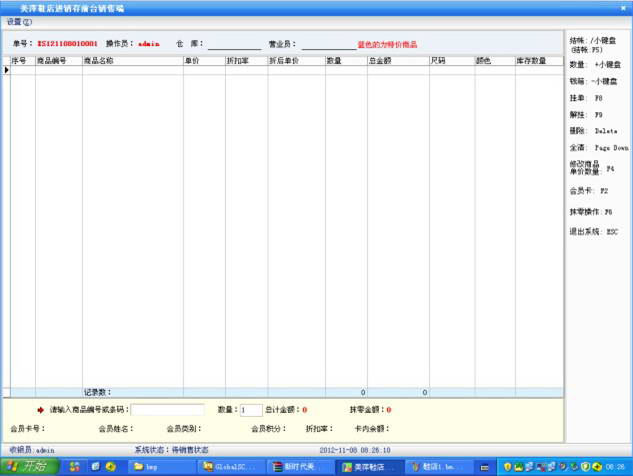Viewport: 633px width, 476px height.
Task: Click the 仓库 warehouse input field
Action: (235, 44)
